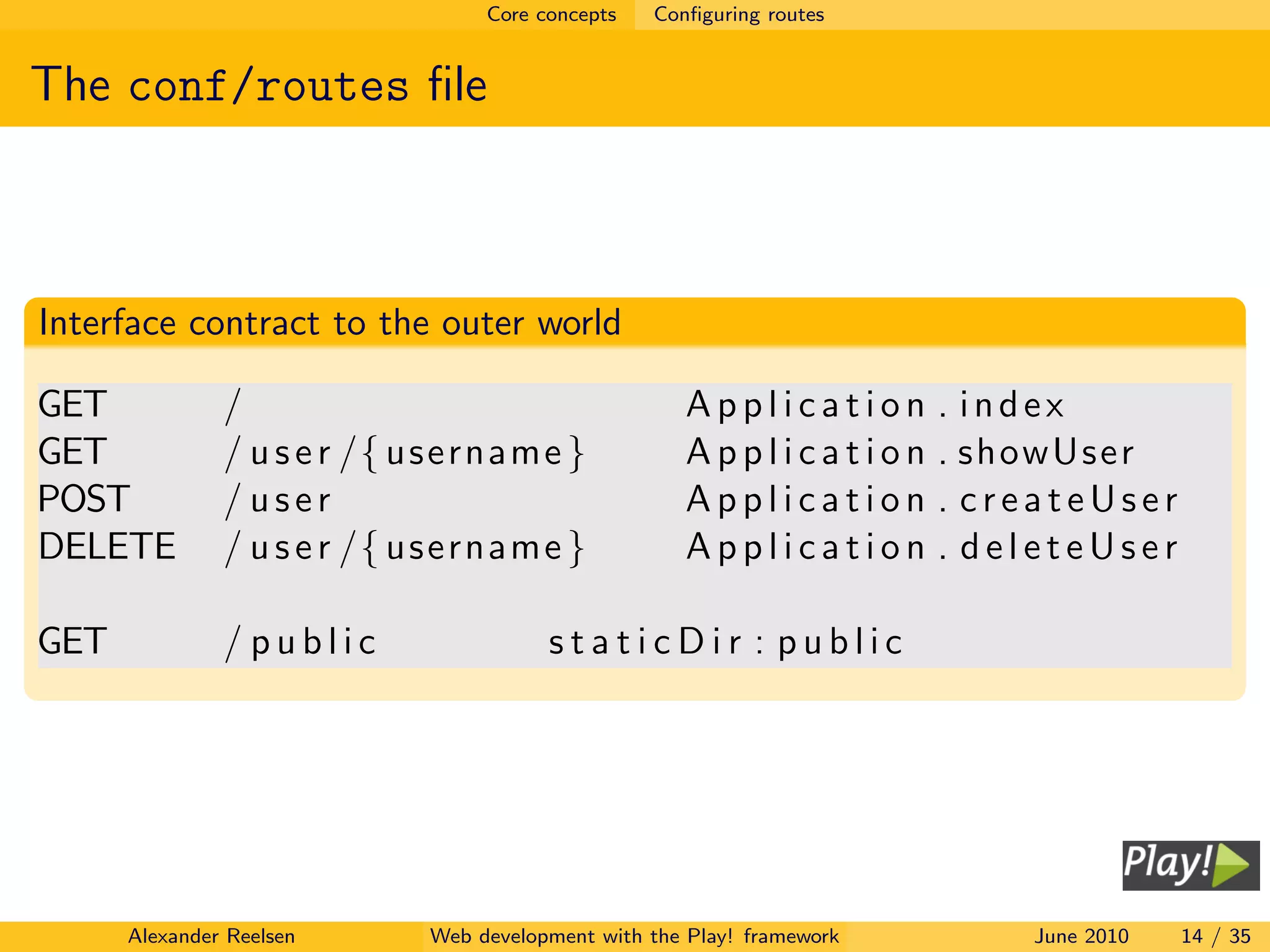Screen dimensions: 1270x952
Task: Click the Play! framework logo
Action: tap(1190, 865)
